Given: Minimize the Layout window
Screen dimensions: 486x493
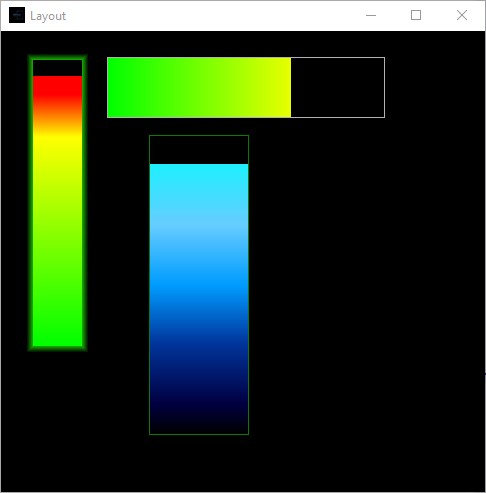Looking at the screenshot, I should (x=371, y=15).
